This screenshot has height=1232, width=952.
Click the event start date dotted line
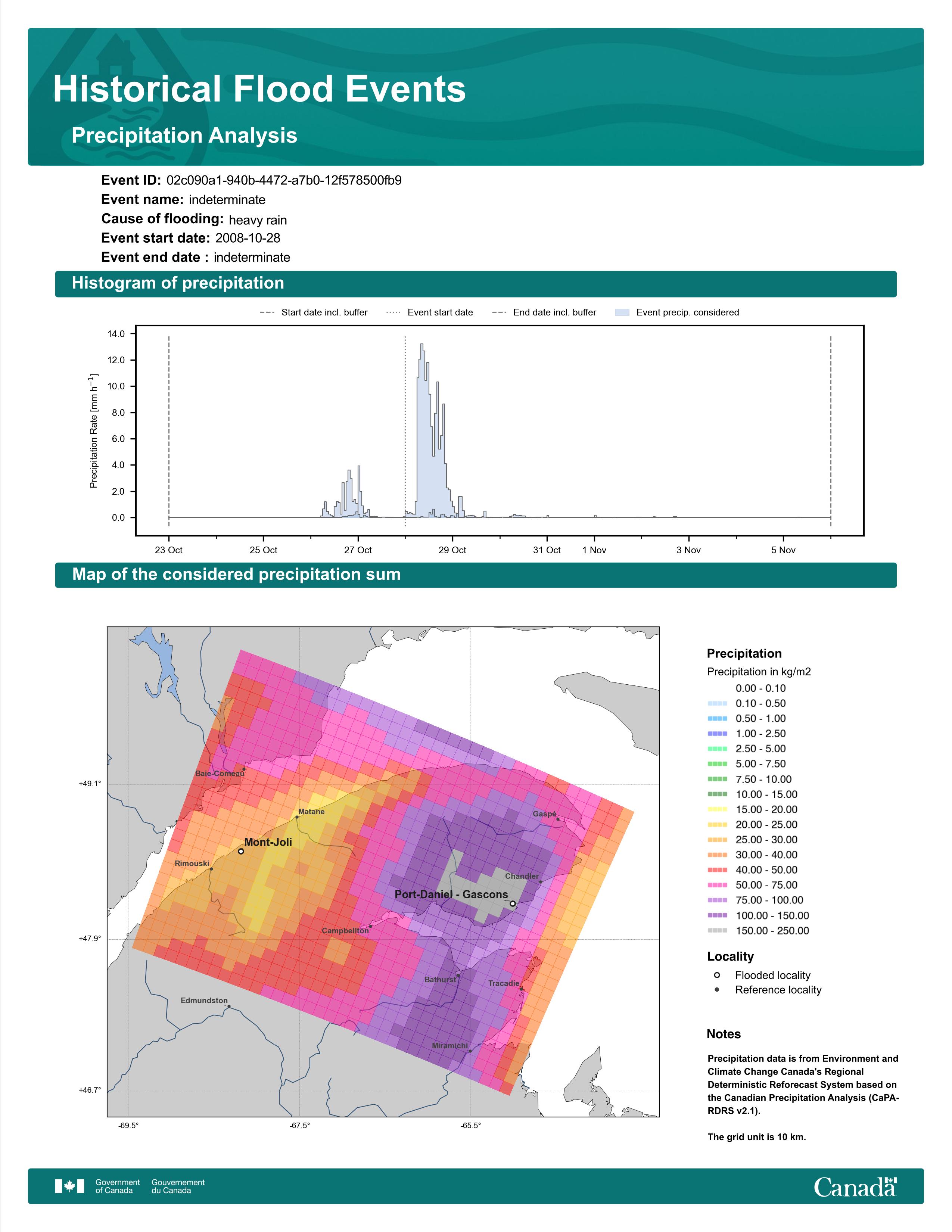405,432
